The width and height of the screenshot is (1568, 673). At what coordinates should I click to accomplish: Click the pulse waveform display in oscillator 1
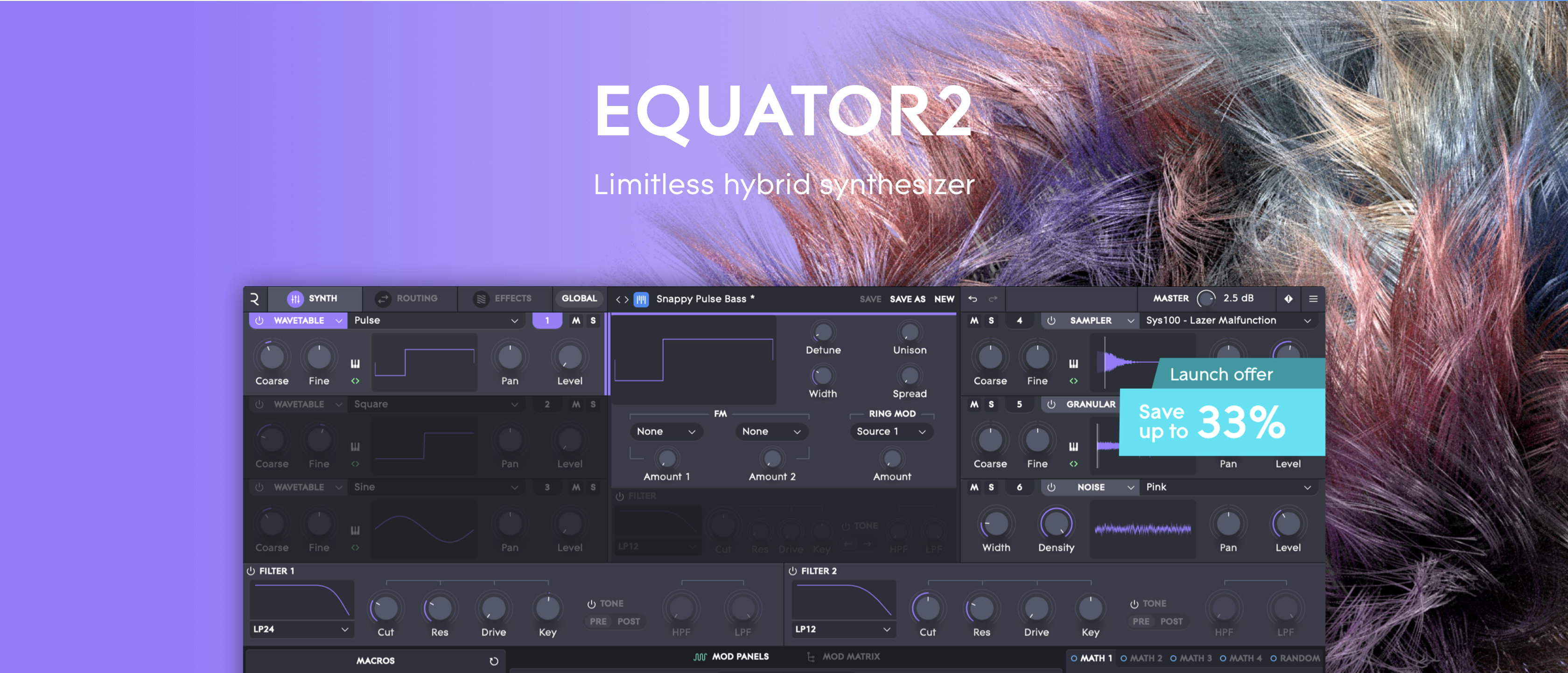pyautogui.click(x=424, y=363)
